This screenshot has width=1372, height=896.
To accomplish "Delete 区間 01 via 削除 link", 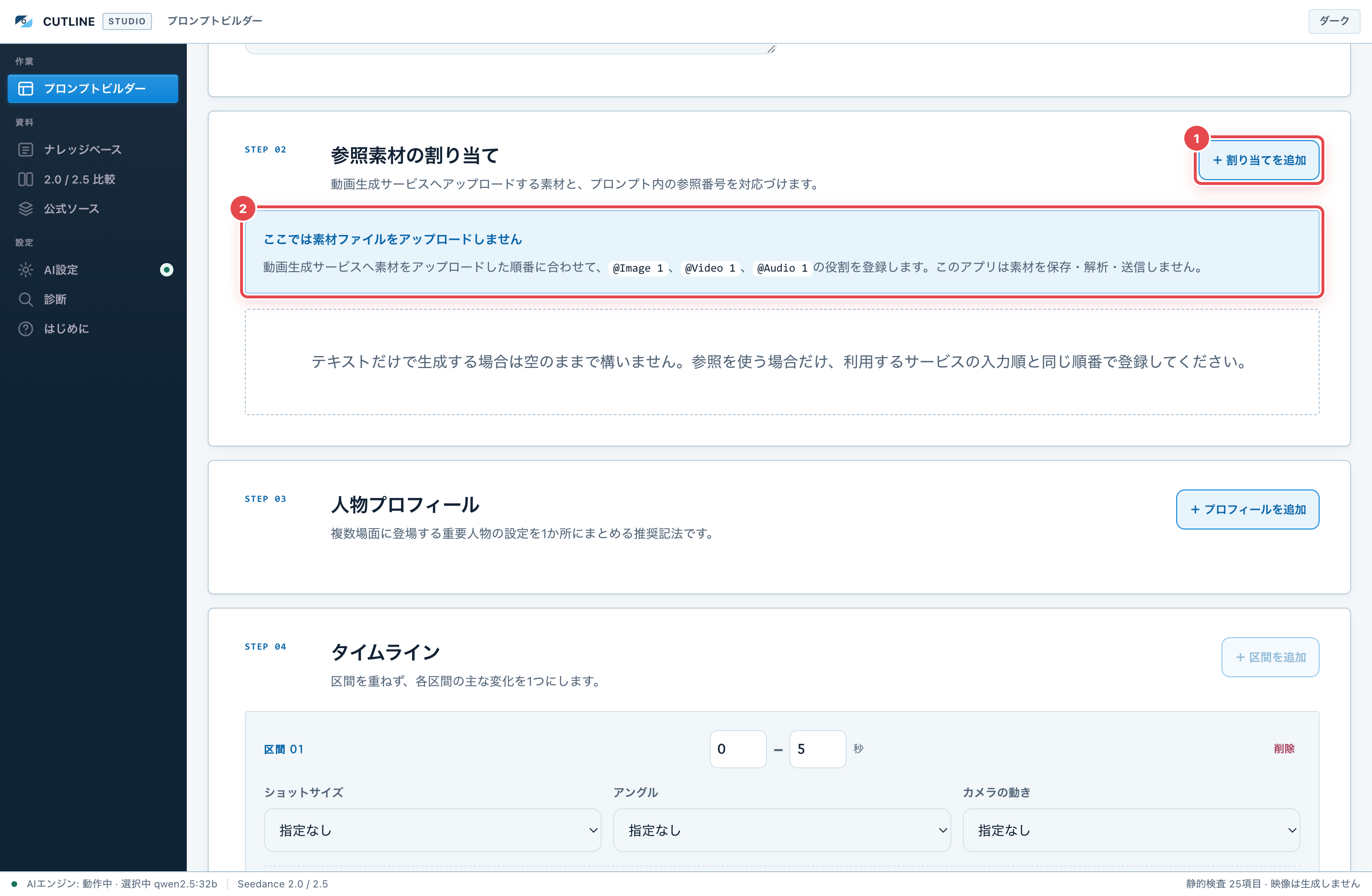I will point(1284,748).
